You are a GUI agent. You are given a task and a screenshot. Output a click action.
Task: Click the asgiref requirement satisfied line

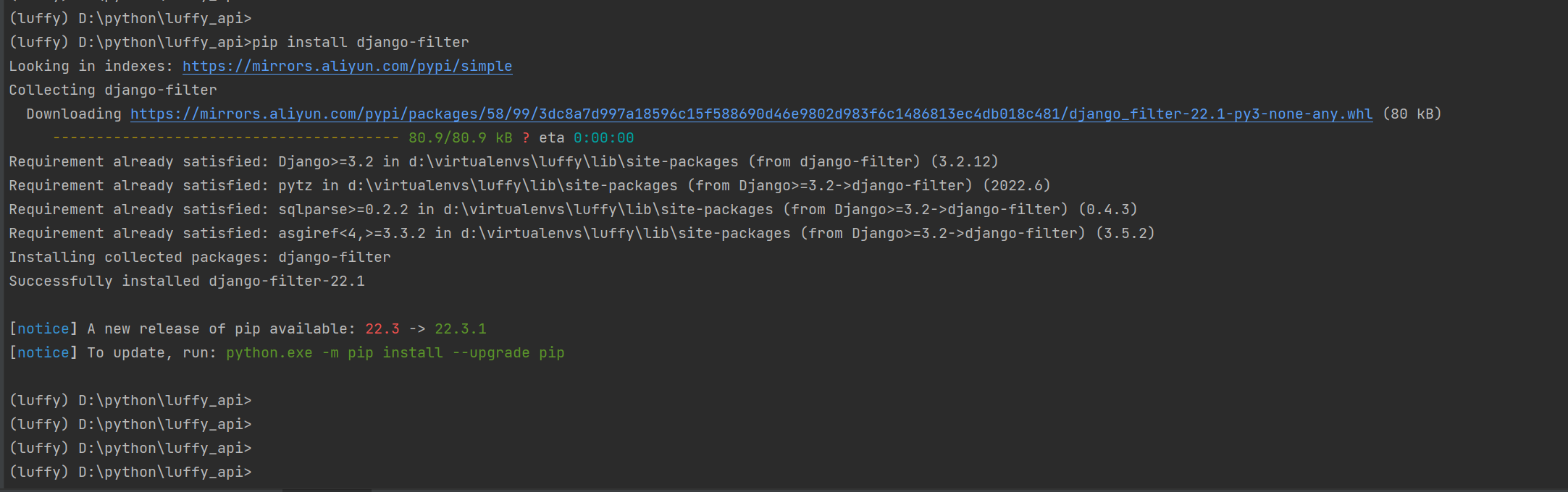[x=579, y=233]
